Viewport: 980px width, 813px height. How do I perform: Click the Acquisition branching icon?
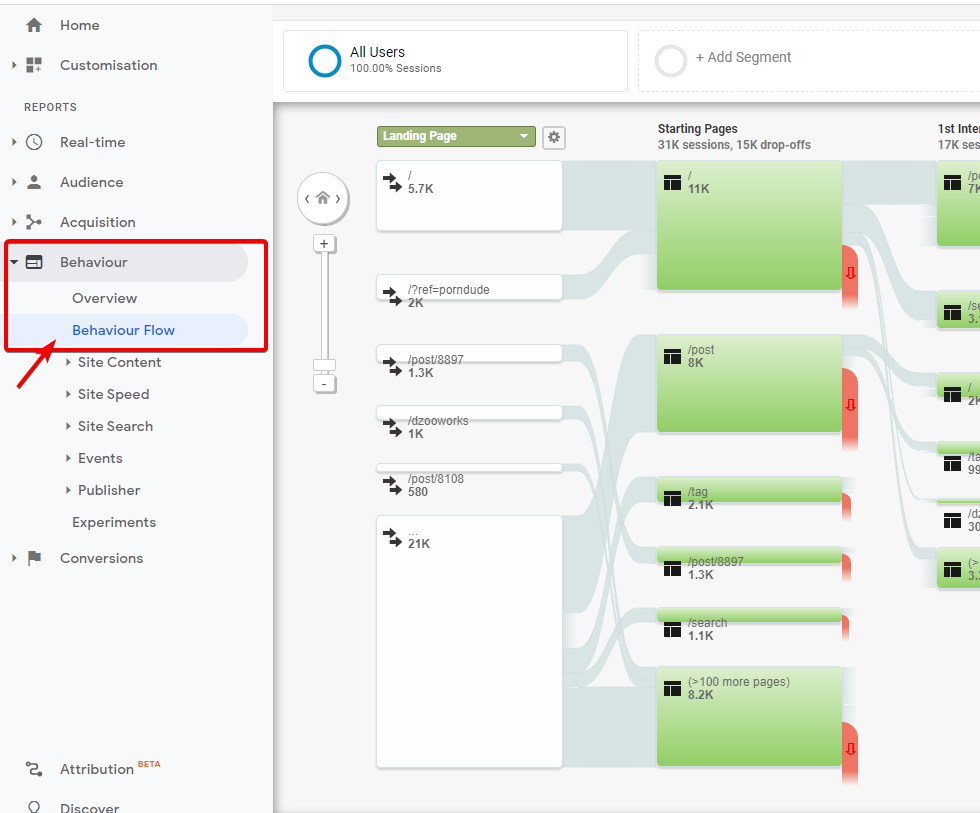click(34, 222)
